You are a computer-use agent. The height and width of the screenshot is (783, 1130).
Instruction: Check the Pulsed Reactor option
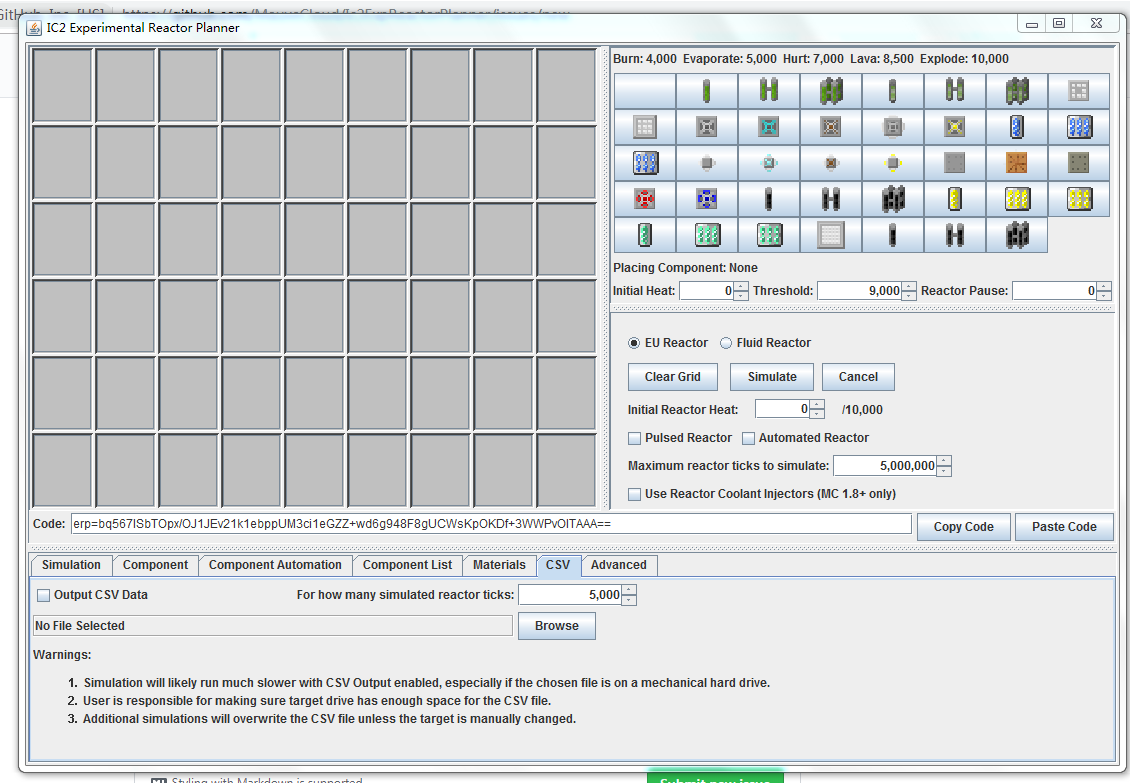click(634, 438)
